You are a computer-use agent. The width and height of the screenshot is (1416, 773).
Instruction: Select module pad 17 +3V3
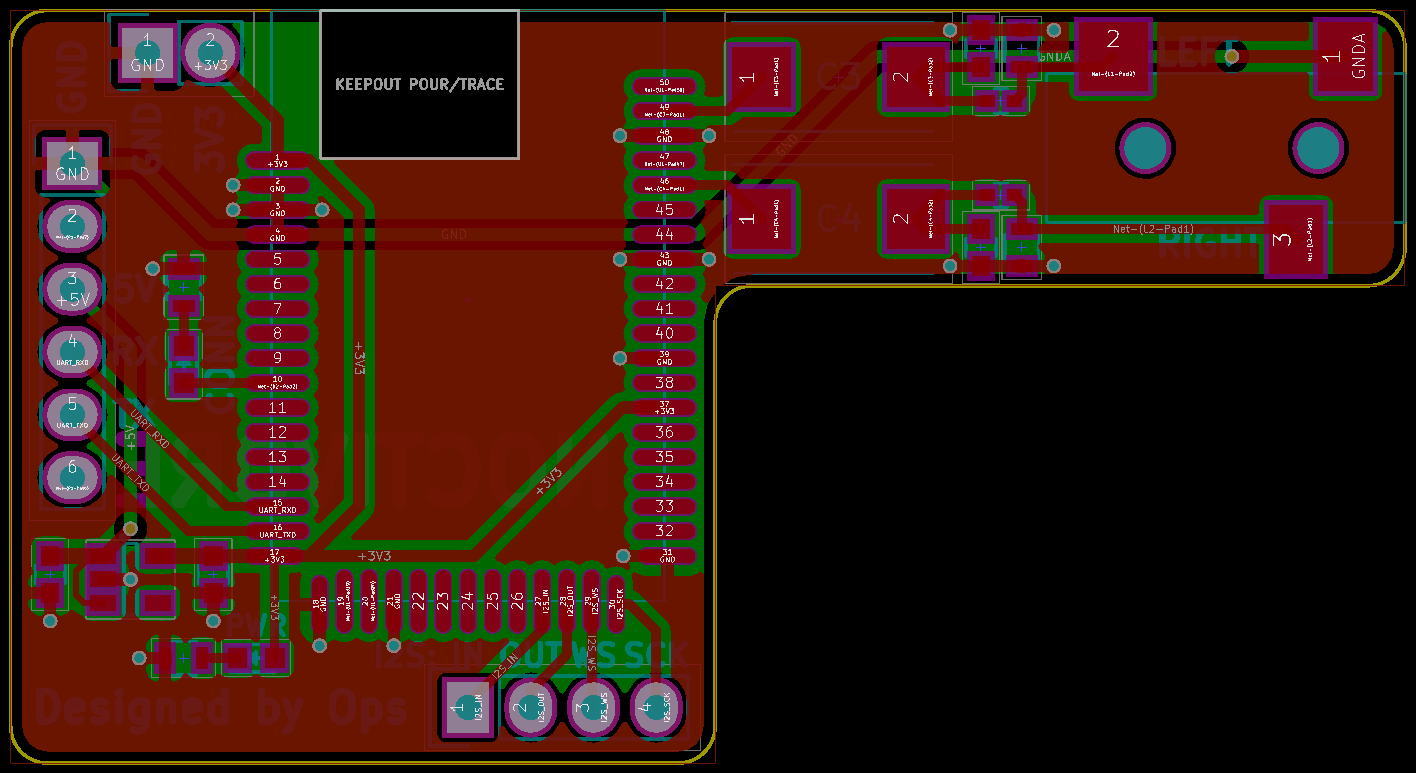point(278,556)
